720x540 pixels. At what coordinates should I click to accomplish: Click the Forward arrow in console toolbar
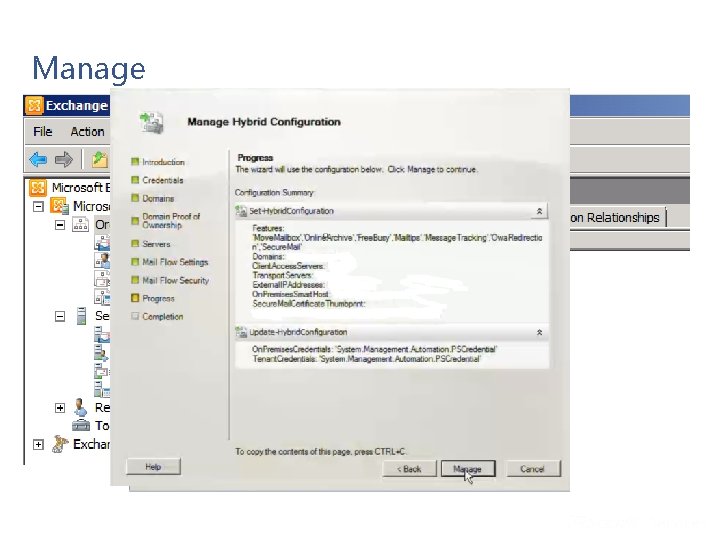coord(64,160)
